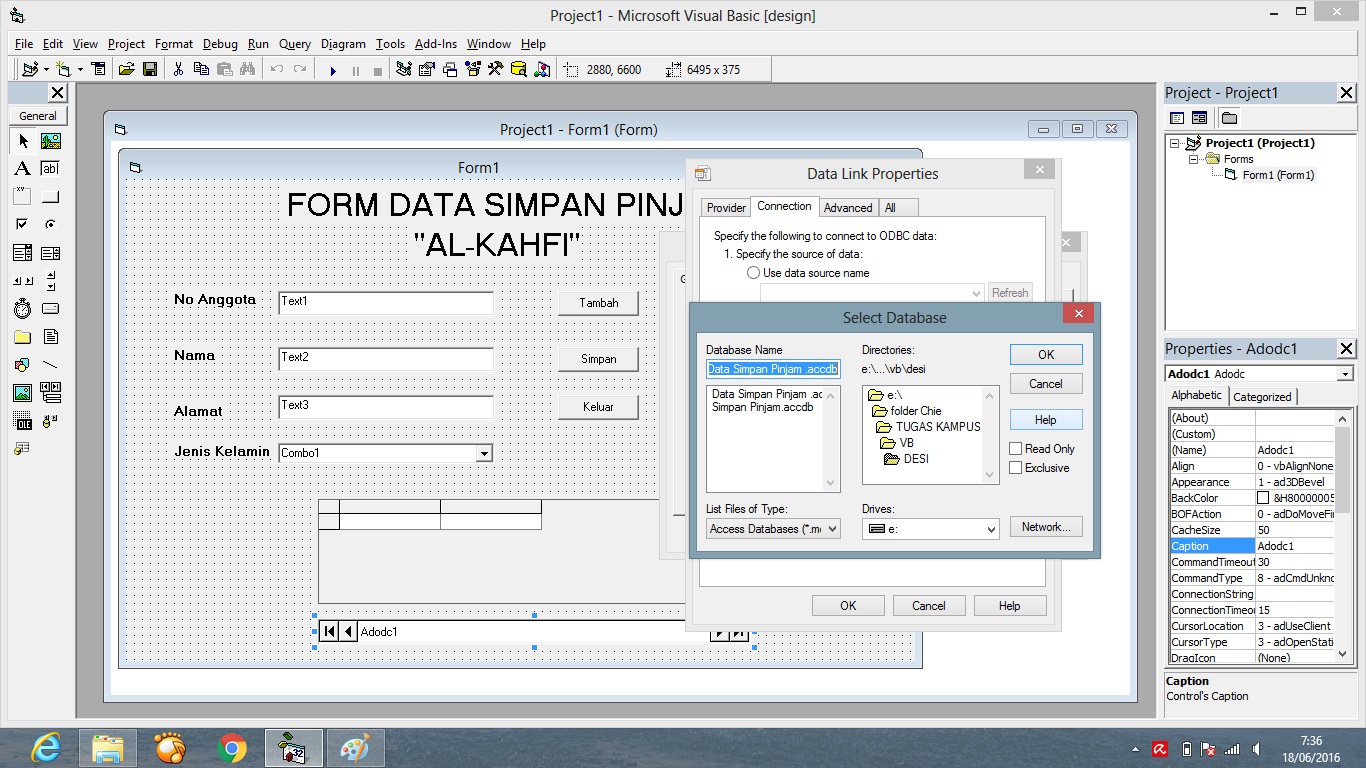Pick the CheckBox control in toolbox

pyautogui.click(x=23, y=225)
